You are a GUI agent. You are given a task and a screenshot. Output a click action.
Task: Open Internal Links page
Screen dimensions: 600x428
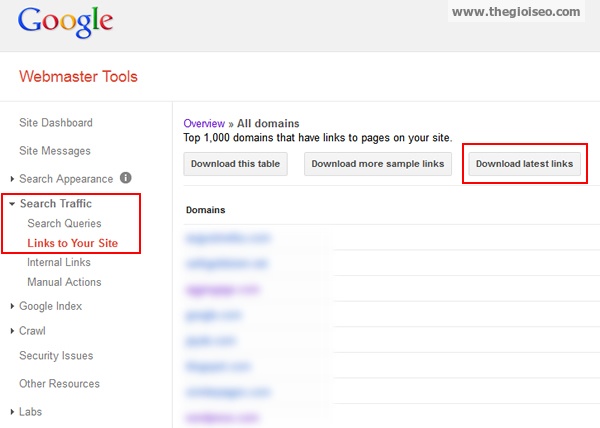(x=59, y=262)
